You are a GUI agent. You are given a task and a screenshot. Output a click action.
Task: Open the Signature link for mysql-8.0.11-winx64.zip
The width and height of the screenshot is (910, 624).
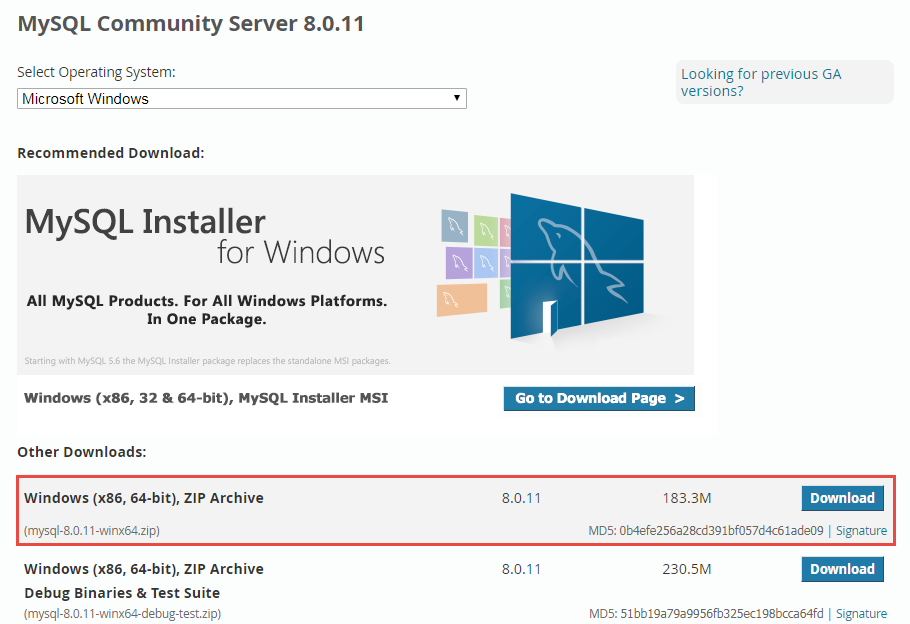pyautogui.click(x=861, y=530)
